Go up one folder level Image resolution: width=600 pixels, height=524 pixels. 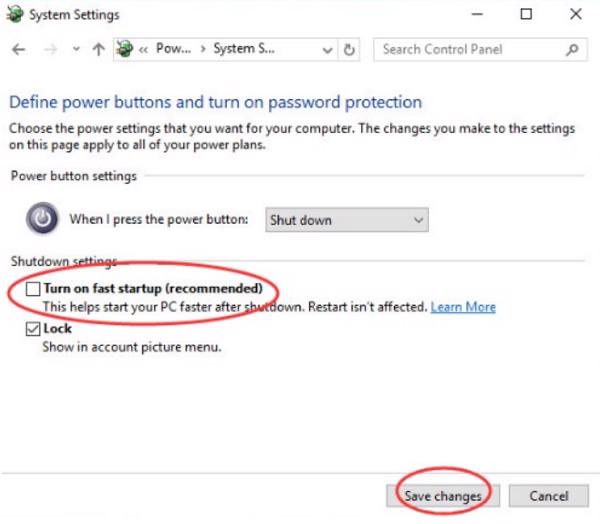click(x=98, y=49)
